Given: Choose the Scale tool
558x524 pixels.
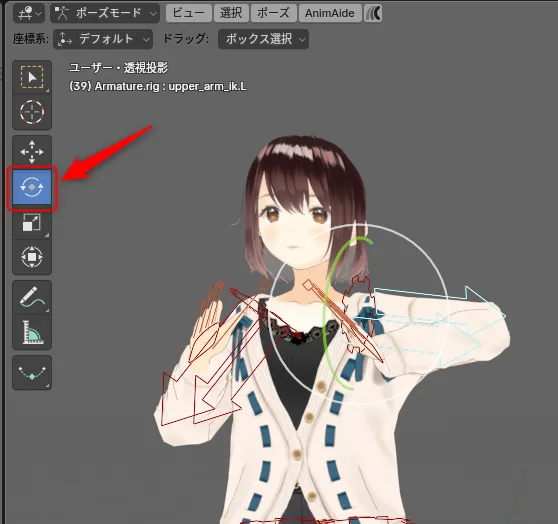Looking at the screenshot, I should (32, 222).
